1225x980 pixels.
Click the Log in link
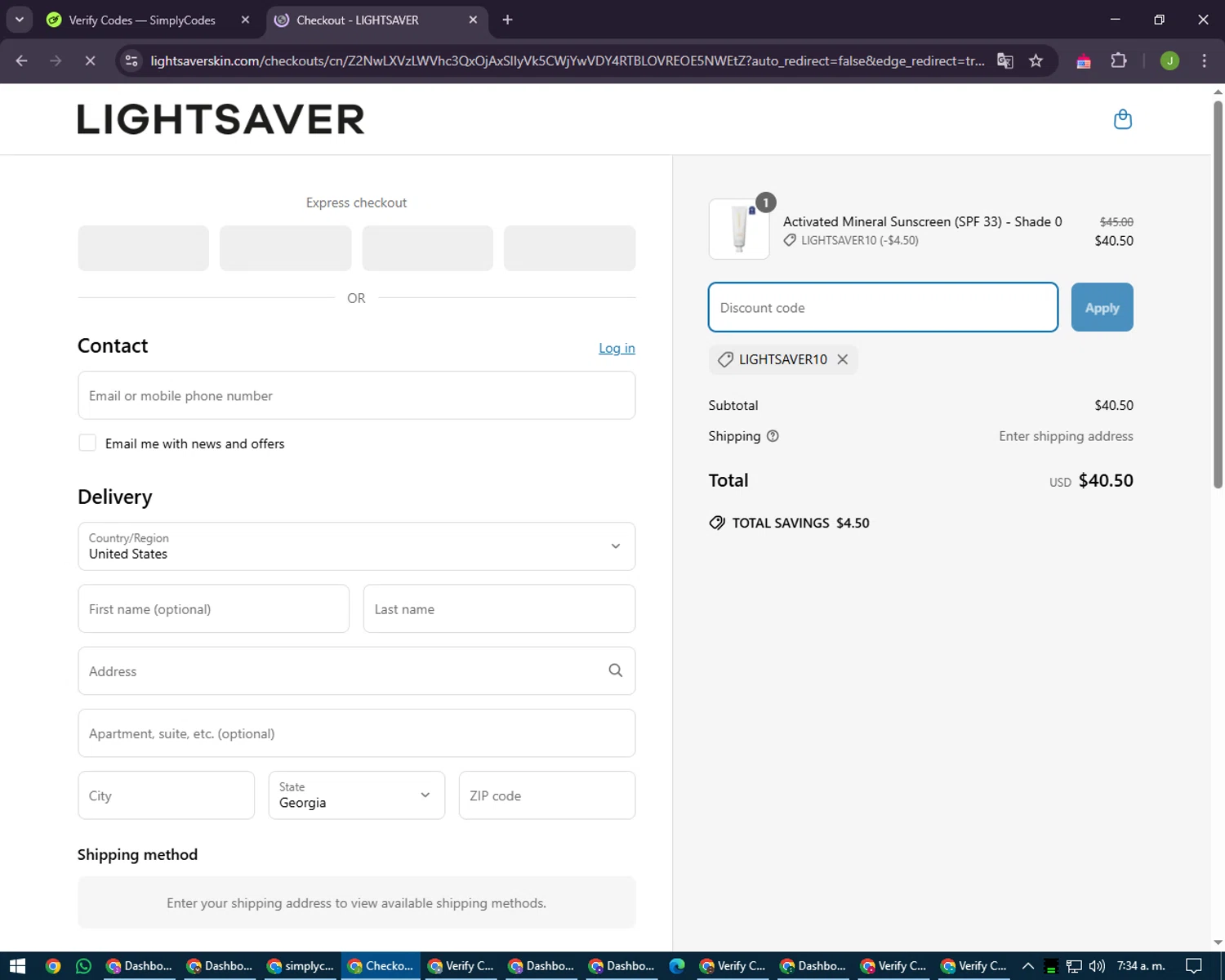click(617, 348)
